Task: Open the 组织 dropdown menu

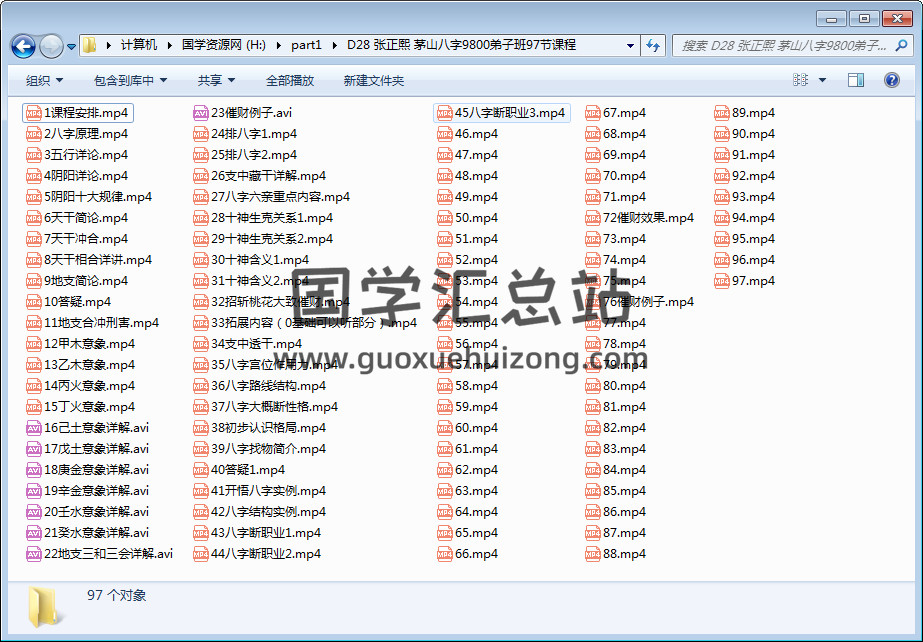Action: (44, 81)
